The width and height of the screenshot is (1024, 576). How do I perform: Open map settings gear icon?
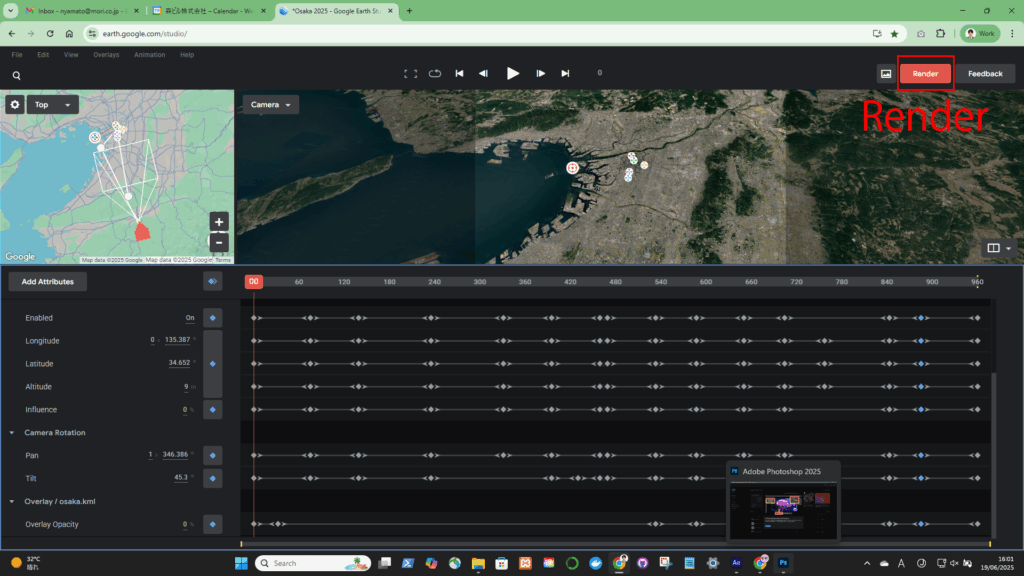pos(15,104)
